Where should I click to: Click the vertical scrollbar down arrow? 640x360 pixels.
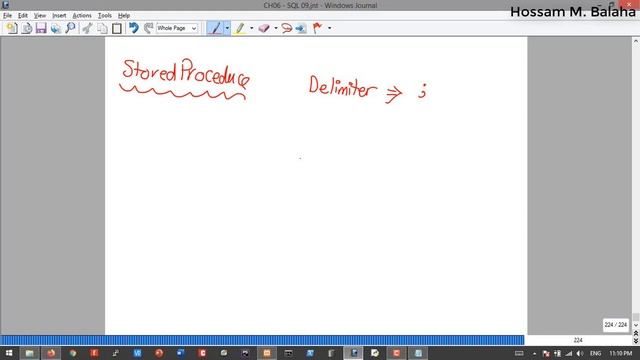point(636,325)
